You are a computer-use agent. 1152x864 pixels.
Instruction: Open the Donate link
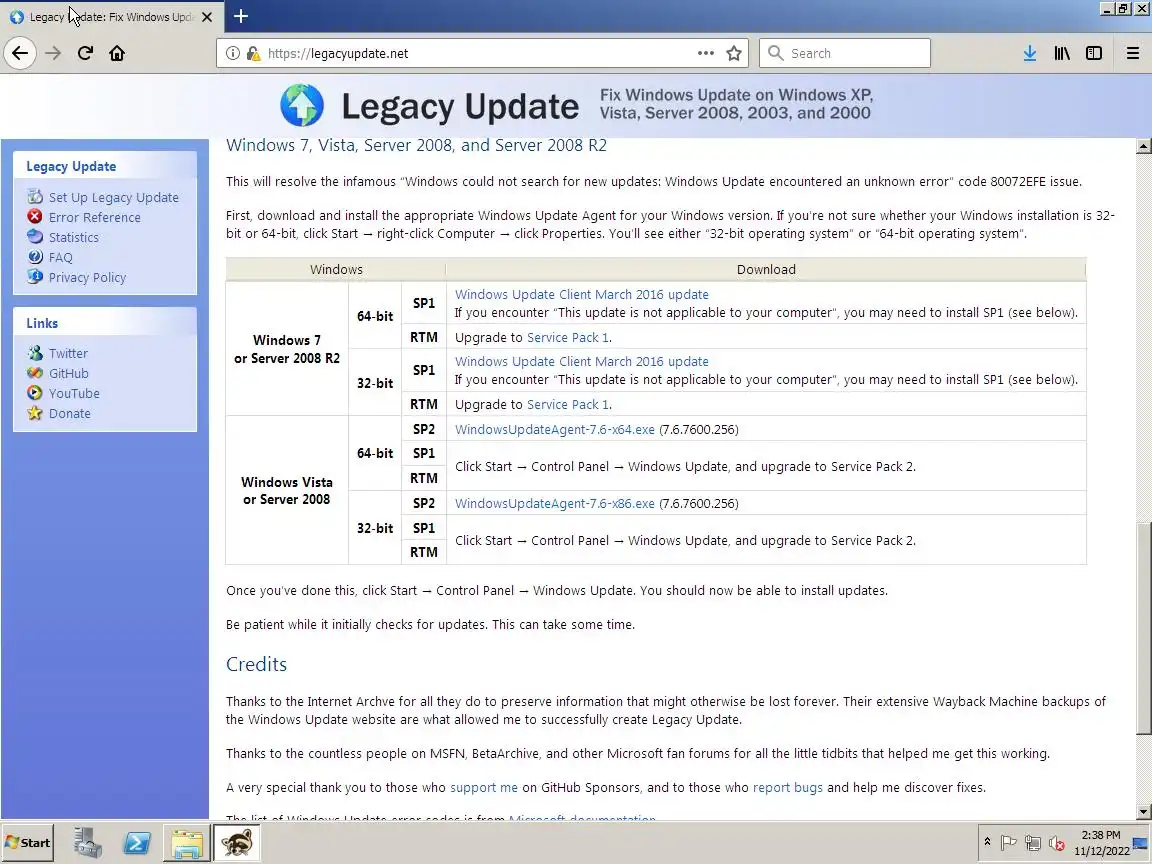click(70, 413)
